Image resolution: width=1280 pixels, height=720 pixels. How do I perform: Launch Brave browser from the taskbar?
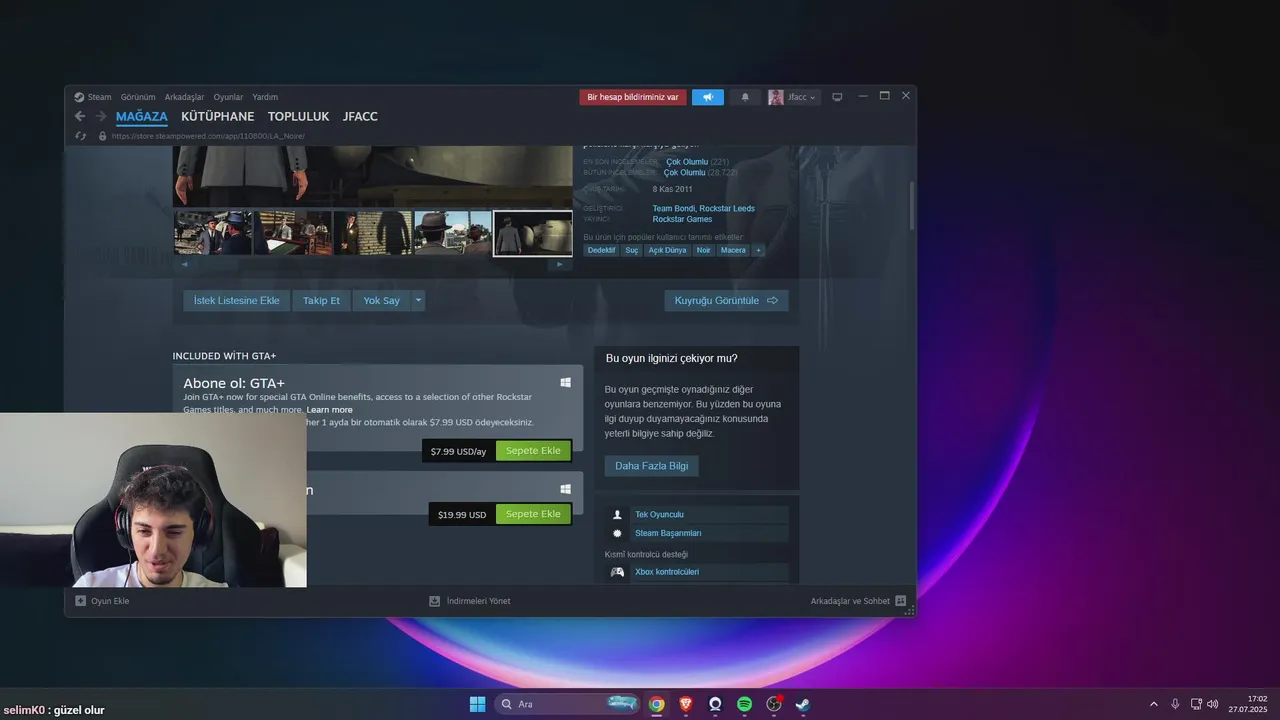point(686,704)
